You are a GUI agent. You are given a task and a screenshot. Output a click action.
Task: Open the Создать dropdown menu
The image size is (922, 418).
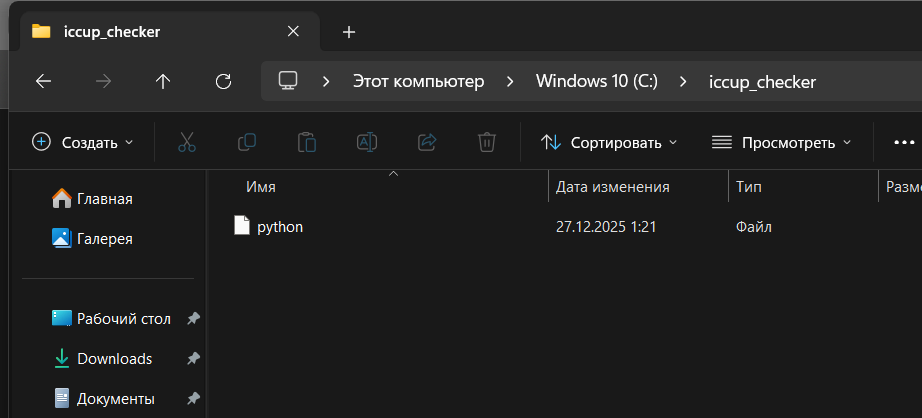pyautogui.click(x=83, y=142)
